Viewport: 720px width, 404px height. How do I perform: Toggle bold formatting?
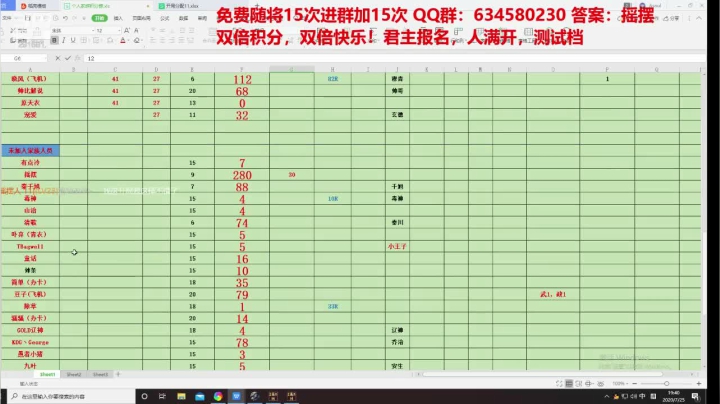coord(54,40)
